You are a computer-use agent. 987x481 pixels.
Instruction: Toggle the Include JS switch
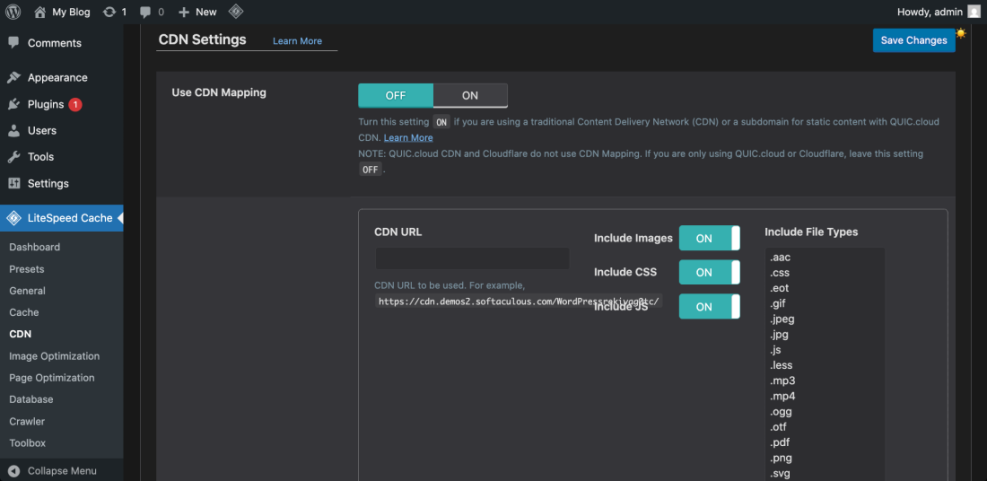pyautogui.click(x=709, y=307)
